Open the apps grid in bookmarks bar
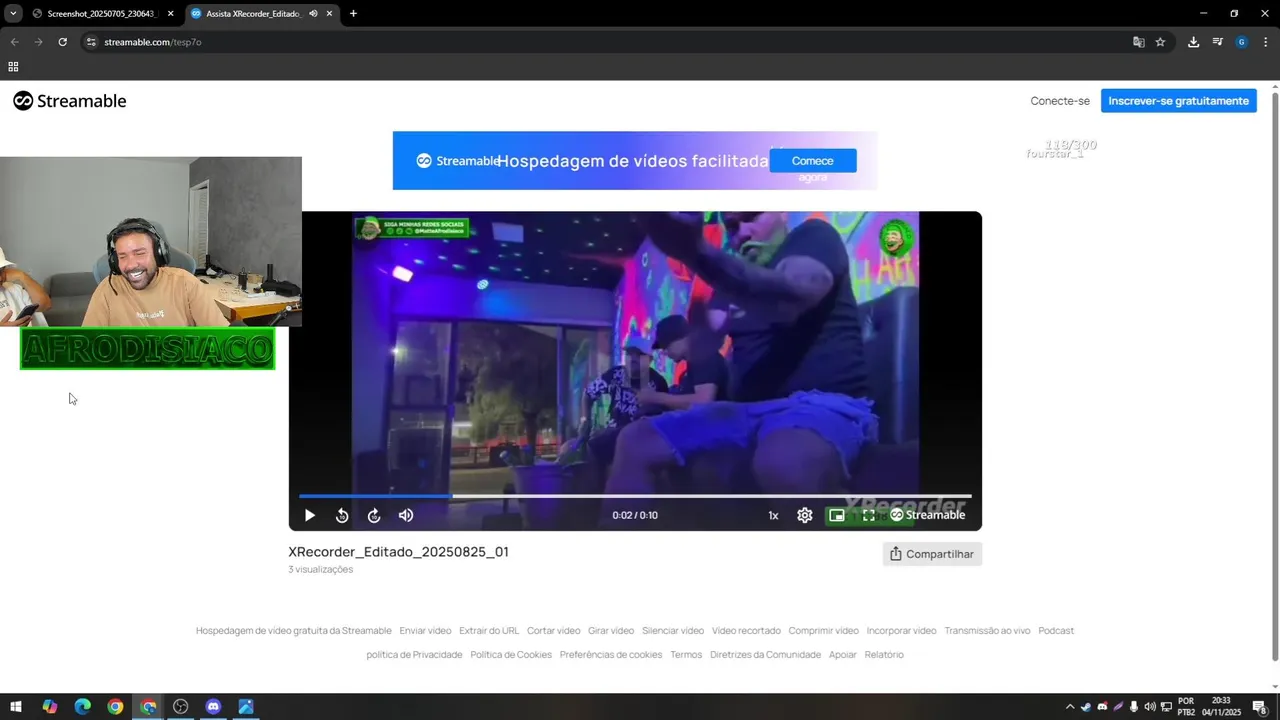Viewport: 1280px width, 720px height. click(x=13, y=67)
